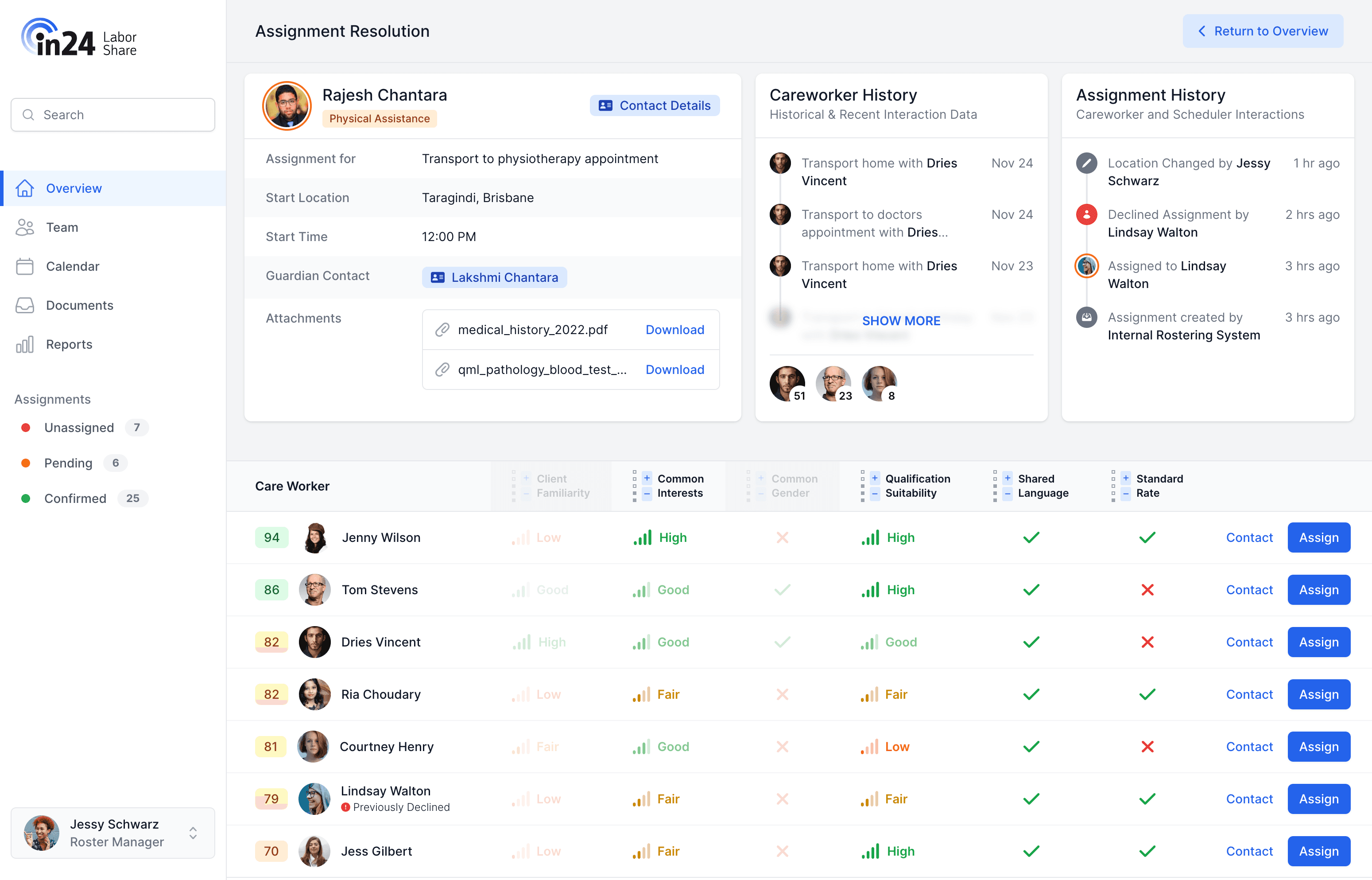Click the contact card icon in Contact Details
Viewport: 1372px width, 880px height.
(605, 106)
